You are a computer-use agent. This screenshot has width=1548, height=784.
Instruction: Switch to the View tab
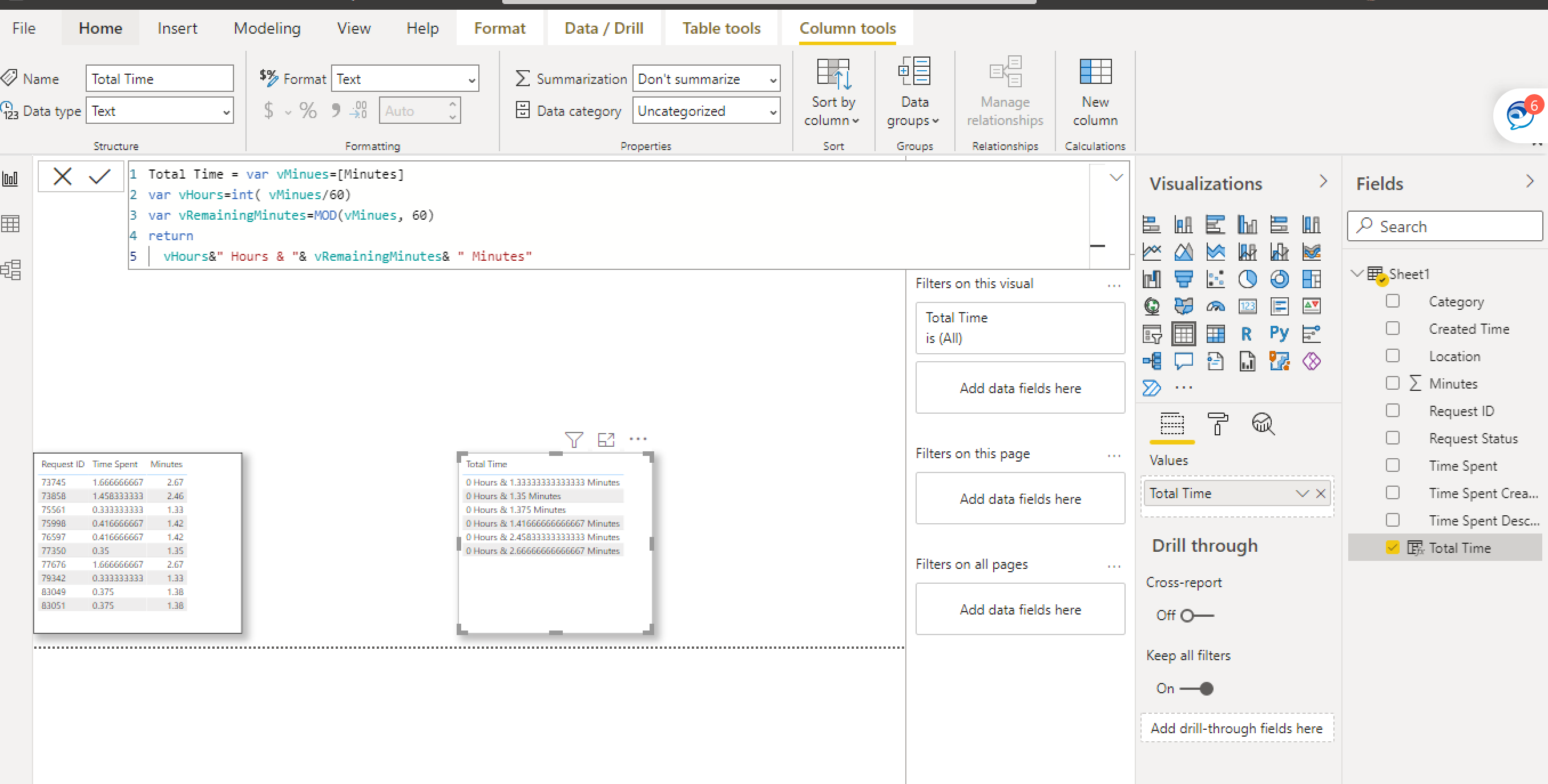(354, 28)
